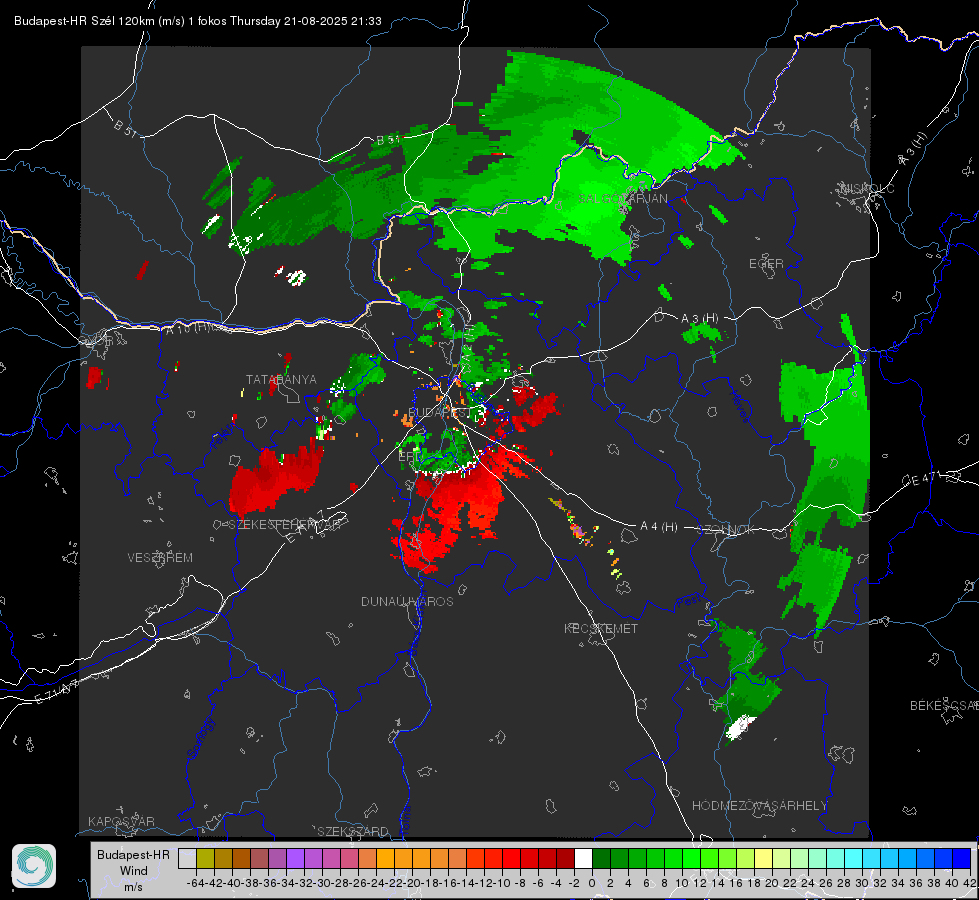Select the white swatch in wind legend
The image size is (979, 900).
pos(583,859)
